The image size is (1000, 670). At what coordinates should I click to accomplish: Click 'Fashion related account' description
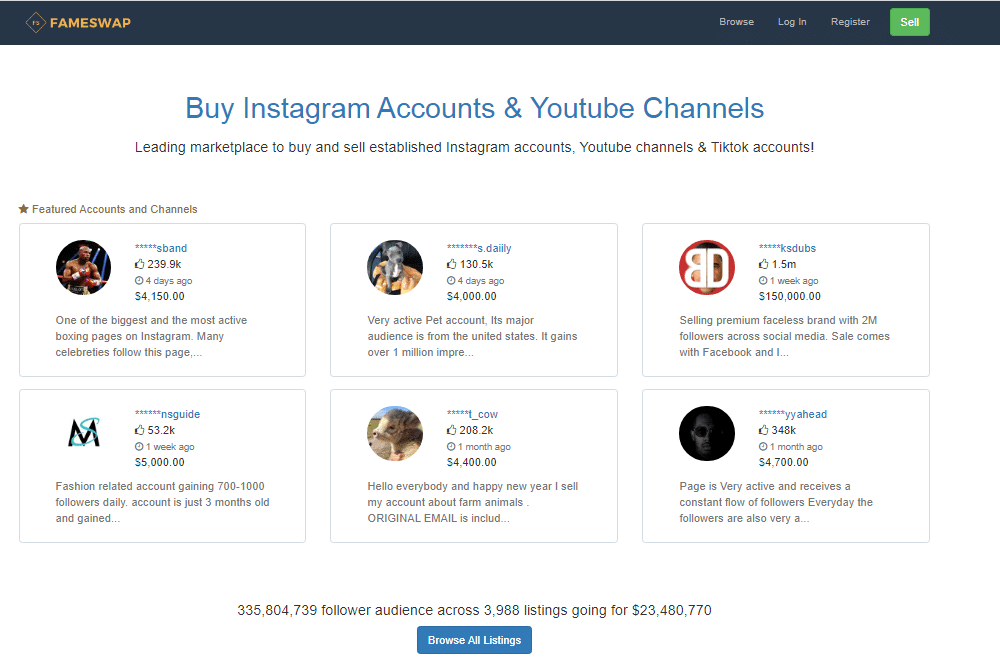[162, 502]
